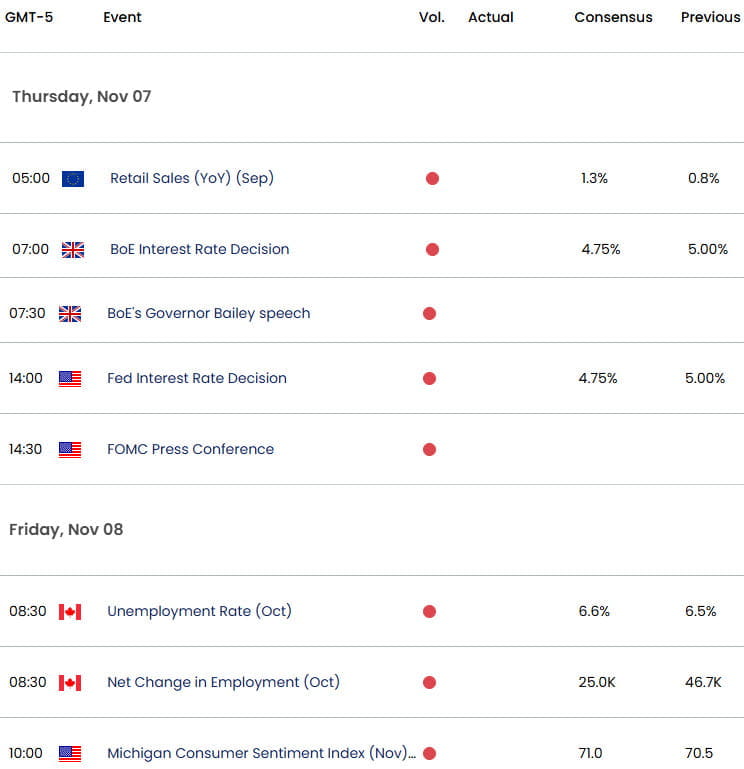Click the red volatility dot for Retail Sales
This screenshot has height=769, width=744.
432,179
